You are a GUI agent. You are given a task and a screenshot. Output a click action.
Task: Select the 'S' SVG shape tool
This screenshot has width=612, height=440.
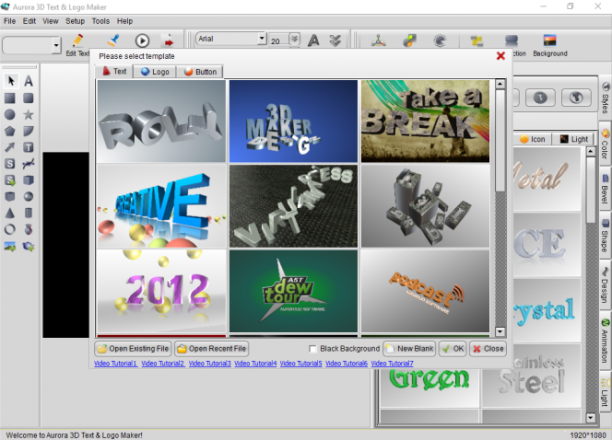pyautogui.click(x=10, y=164)
